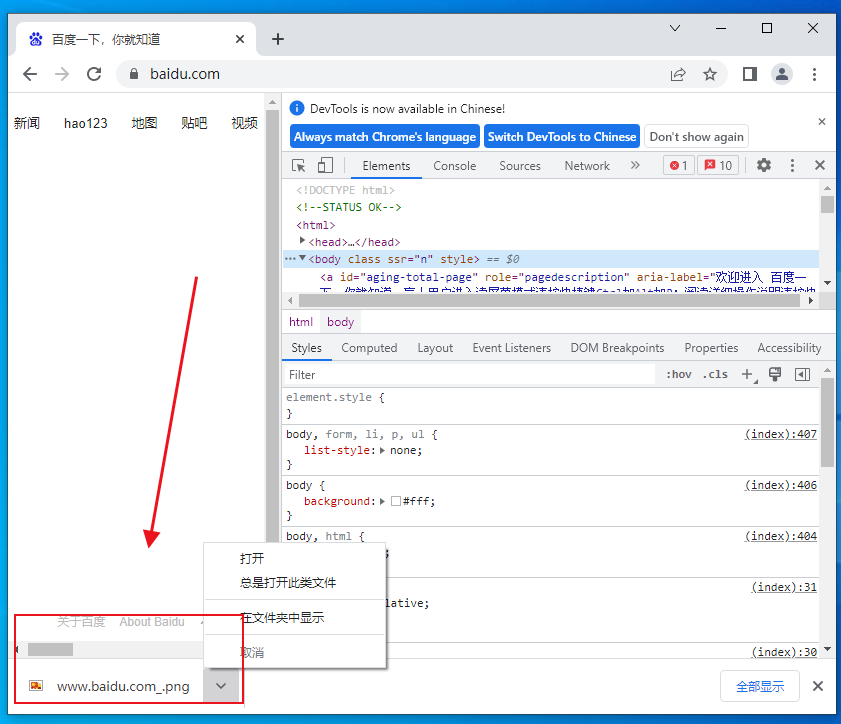Screen dimensions: 841x724
Task: Close the downloads bar
Action: tap(818, 686)
